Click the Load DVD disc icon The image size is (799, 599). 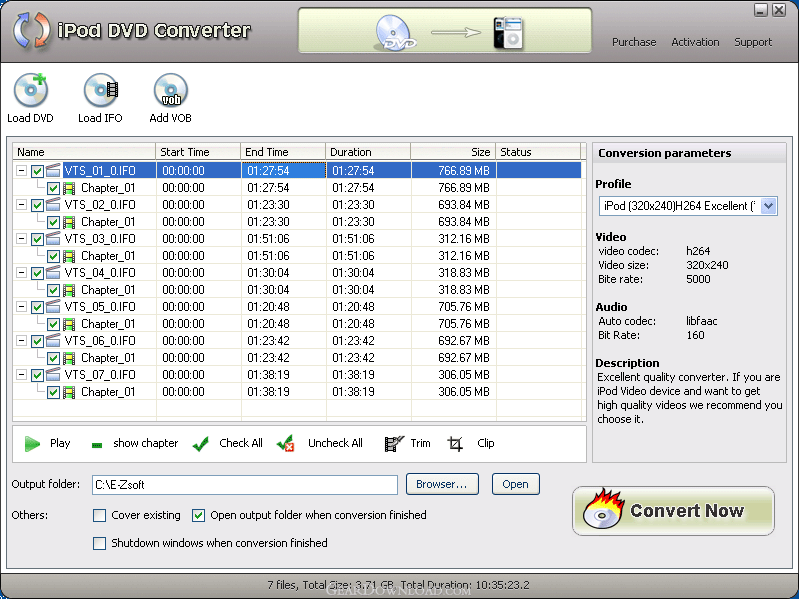[31, 90]
